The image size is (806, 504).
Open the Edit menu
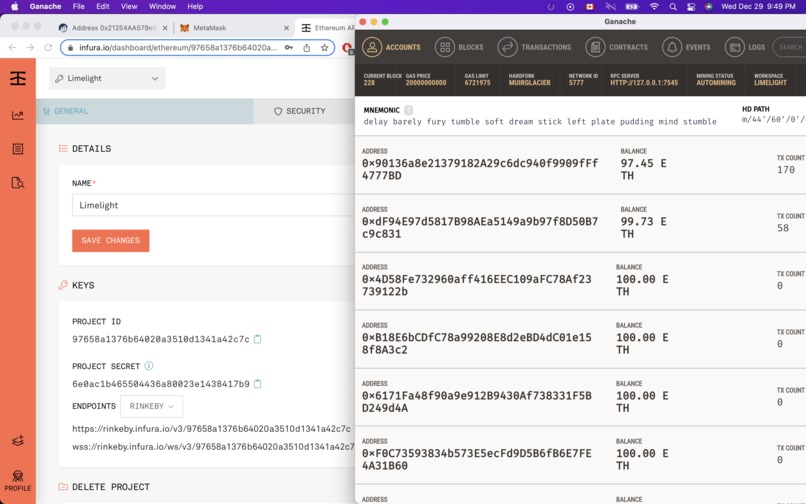(x=102, y=6)
